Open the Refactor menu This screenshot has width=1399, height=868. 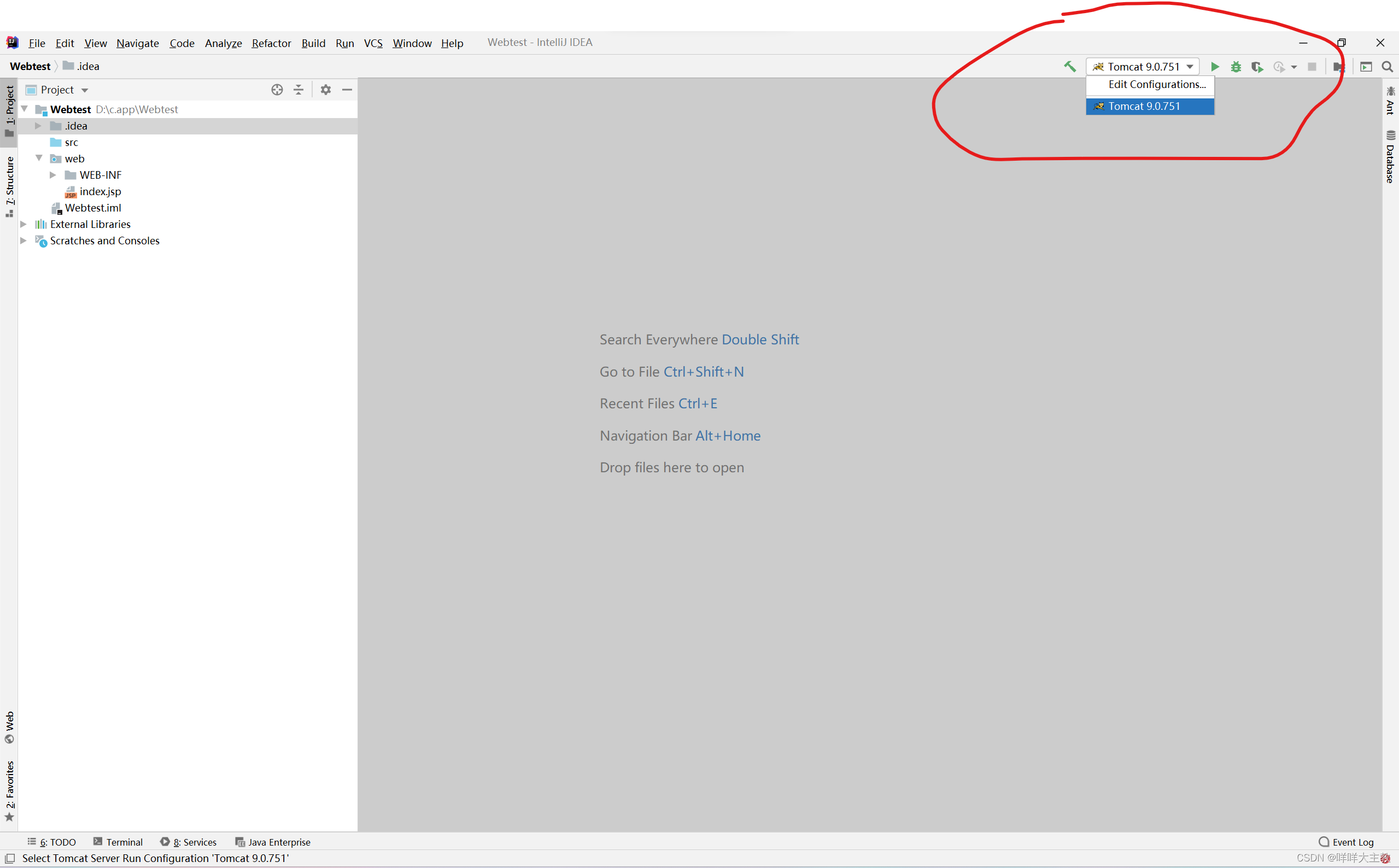[271, 43]
